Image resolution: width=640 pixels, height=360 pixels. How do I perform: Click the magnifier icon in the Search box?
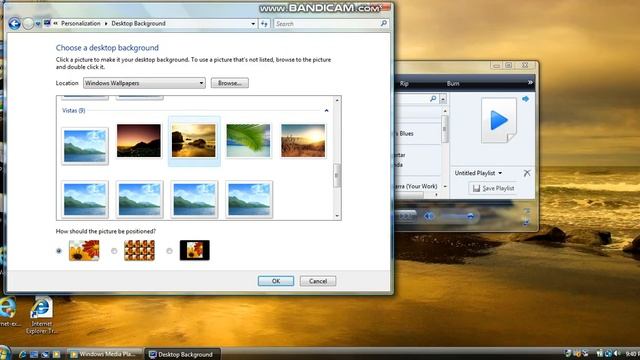point(383,24)
